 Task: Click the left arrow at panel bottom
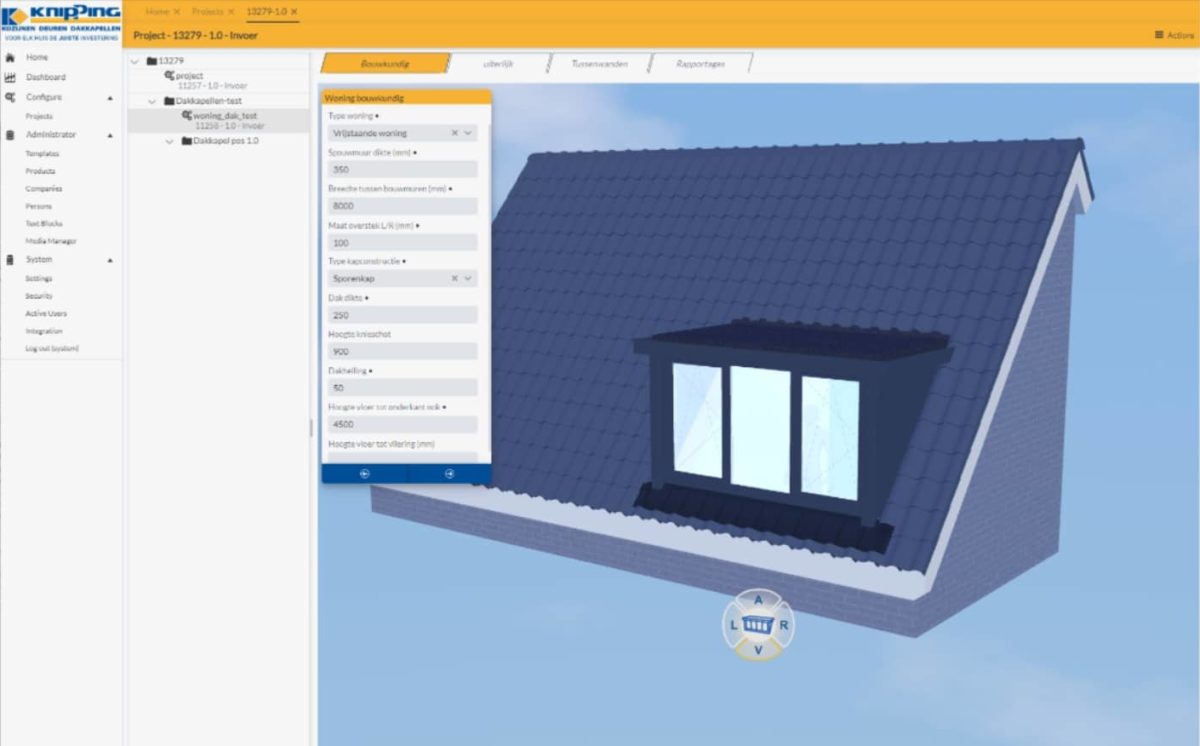point(364,474)
